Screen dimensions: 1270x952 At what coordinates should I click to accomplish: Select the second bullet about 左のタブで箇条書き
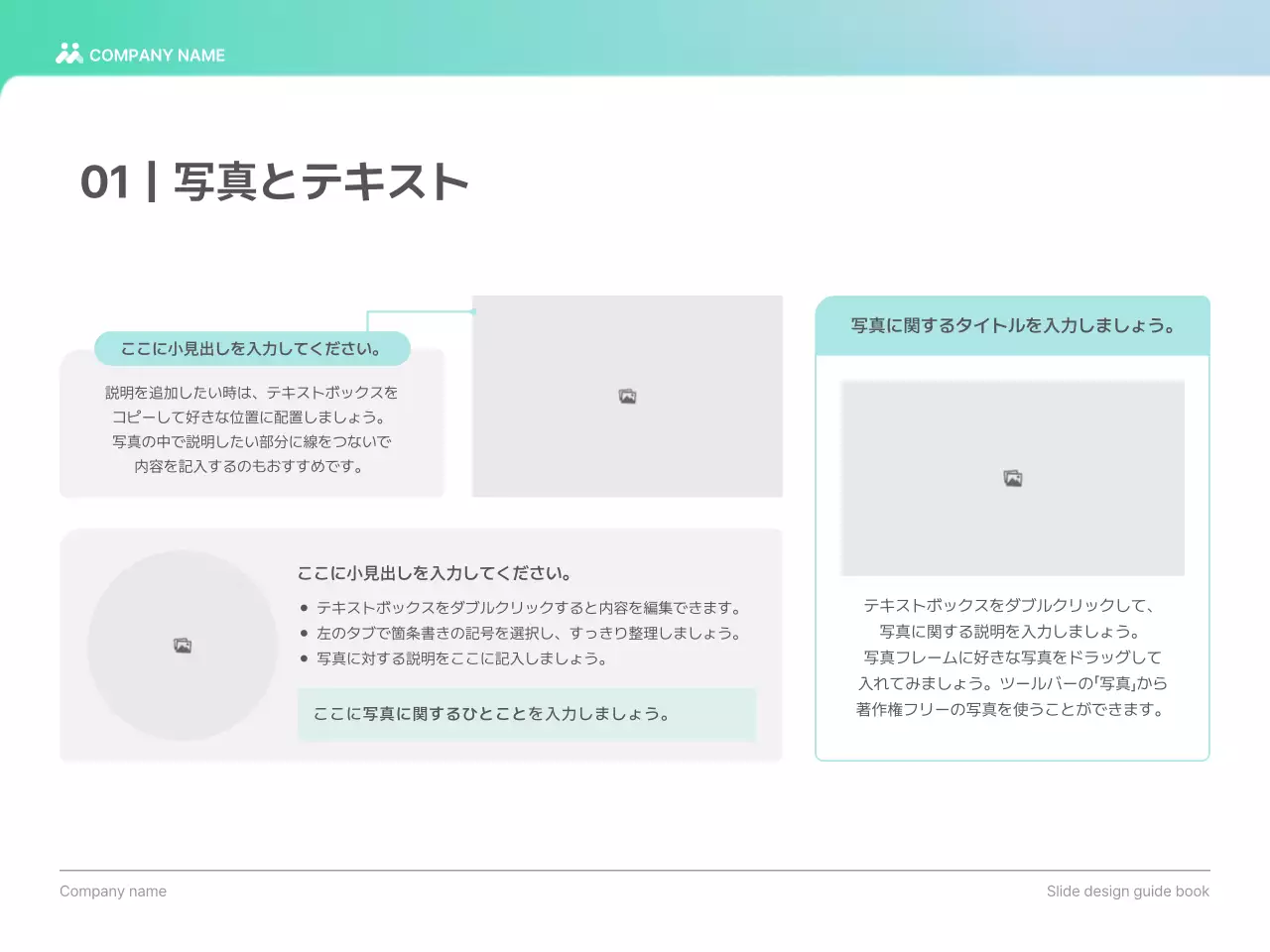tap(528, 634)
